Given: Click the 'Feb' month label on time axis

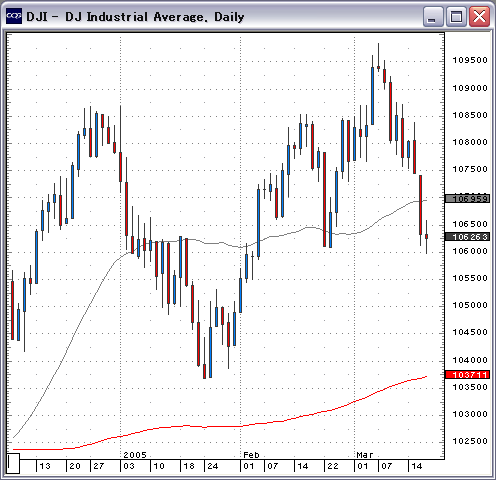Looking at the screenshot, I should pos(251,455).
